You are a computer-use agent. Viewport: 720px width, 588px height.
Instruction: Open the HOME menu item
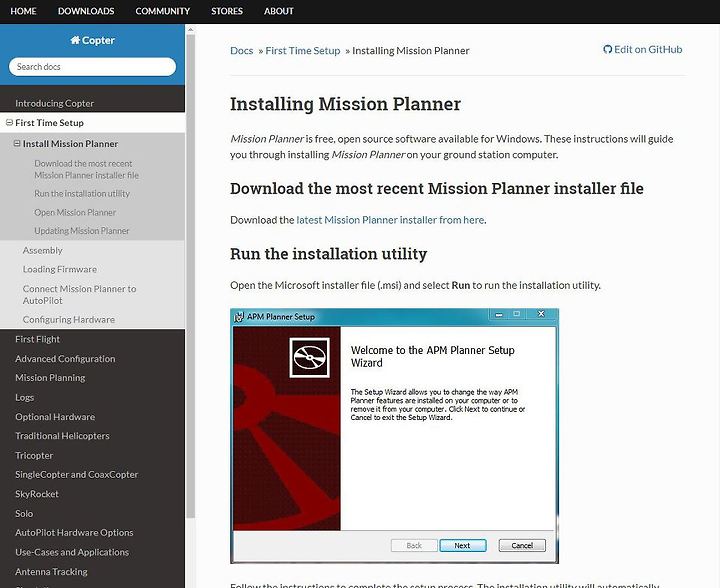[x=23, y=11]
